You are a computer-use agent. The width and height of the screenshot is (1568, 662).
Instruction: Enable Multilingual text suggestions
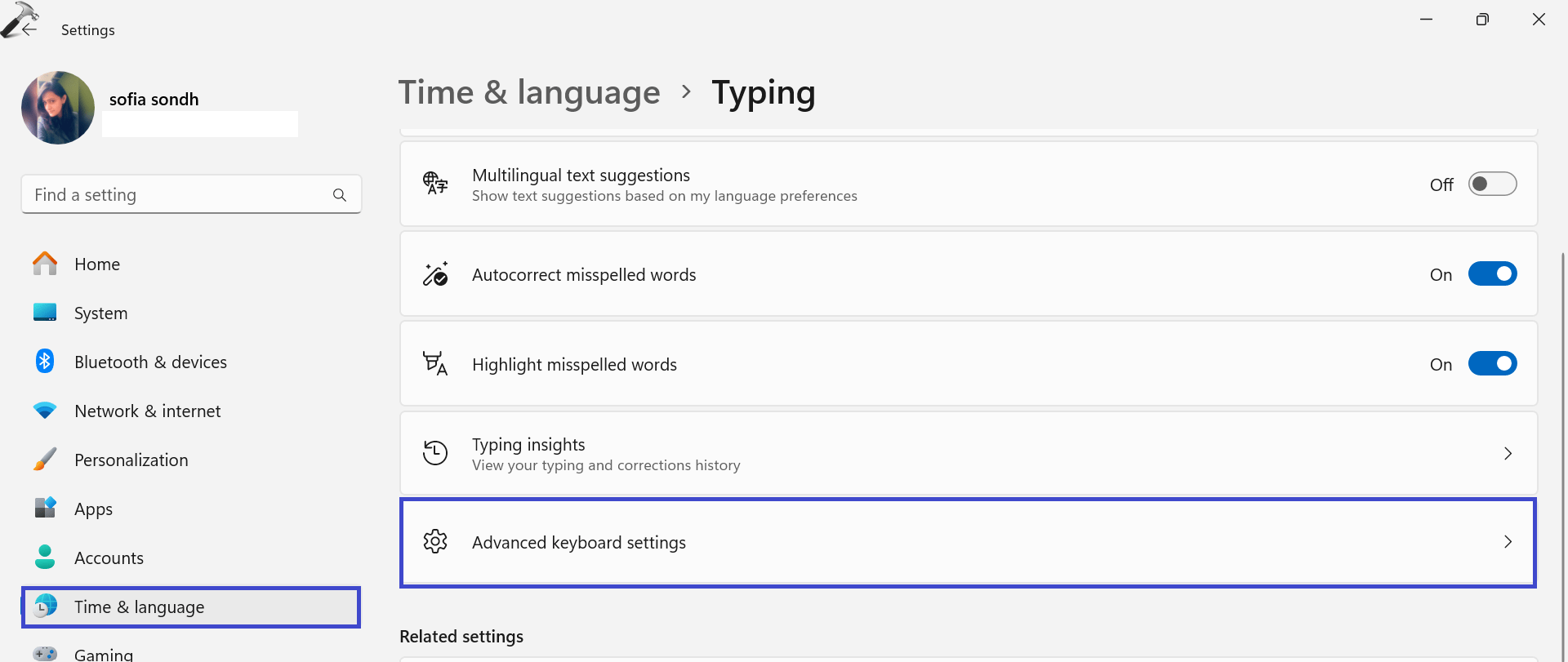tap(1492, 184)
